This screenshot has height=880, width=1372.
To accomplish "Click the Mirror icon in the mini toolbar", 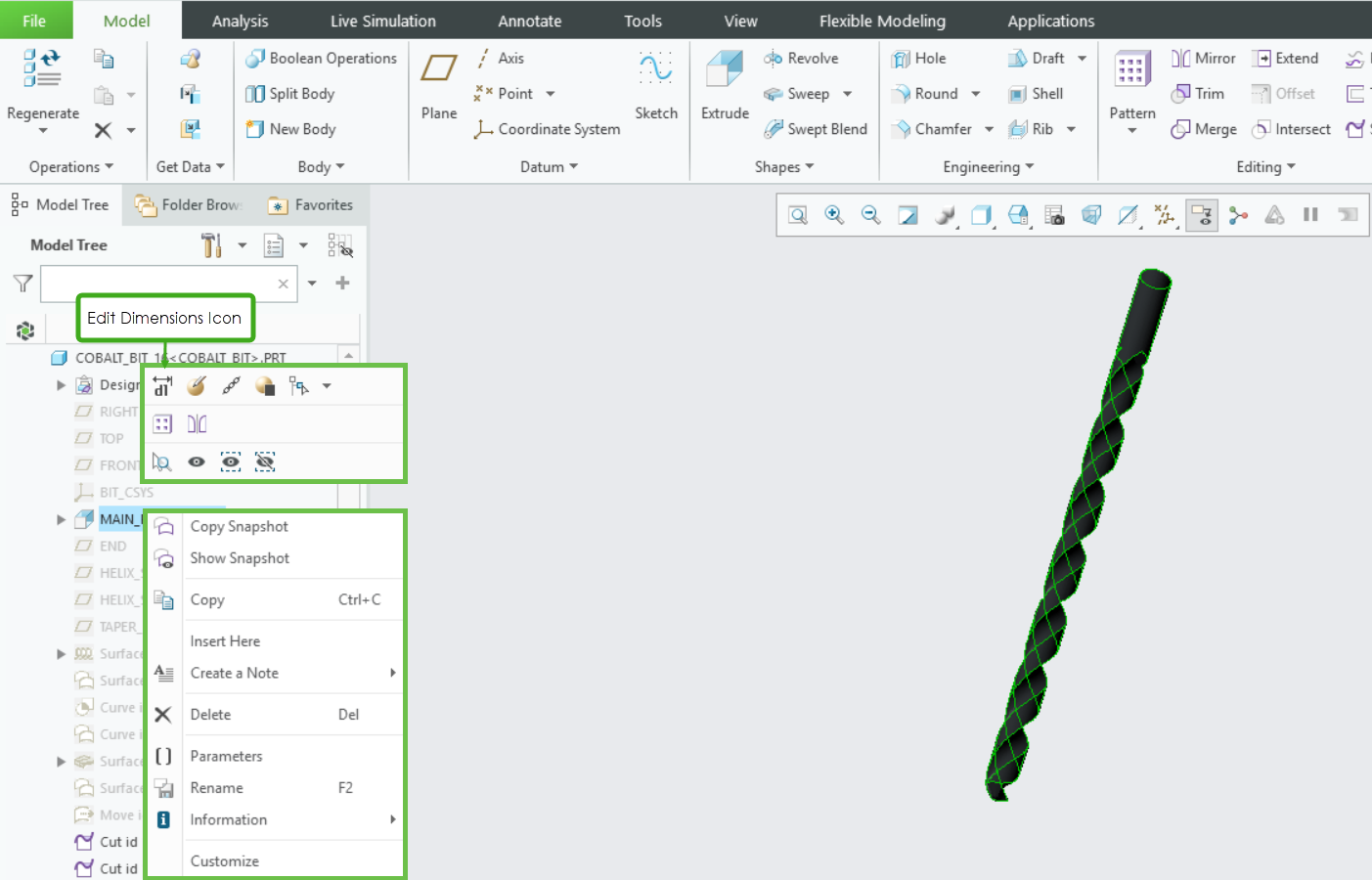I will click(x=197, y=423).
